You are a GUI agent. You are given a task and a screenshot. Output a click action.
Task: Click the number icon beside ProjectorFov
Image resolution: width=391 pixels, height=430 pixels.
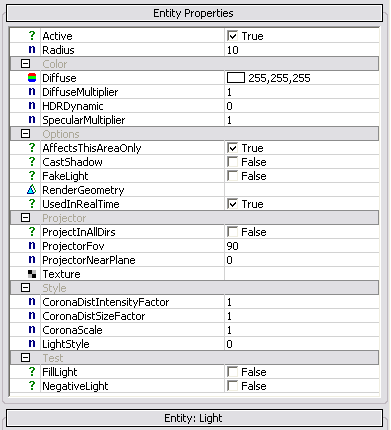click(32, 246)
